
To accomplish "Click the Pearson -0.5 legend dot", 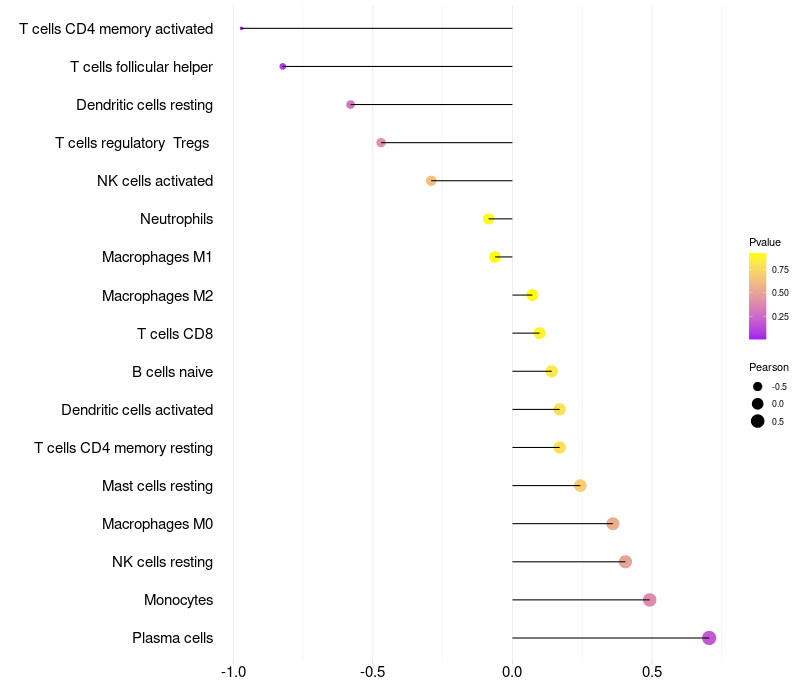I will pyautogui.click(x=758, y=387).
